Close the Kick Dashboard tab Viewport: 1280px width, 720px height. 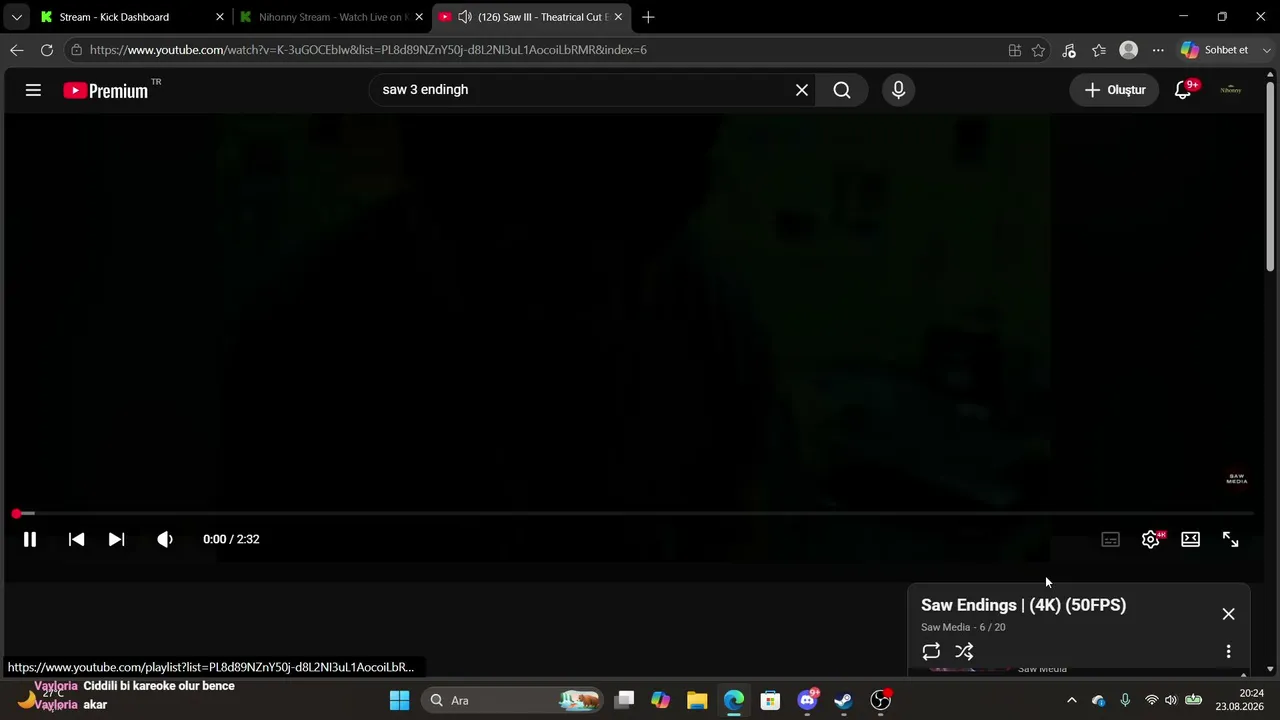(220, 17)
